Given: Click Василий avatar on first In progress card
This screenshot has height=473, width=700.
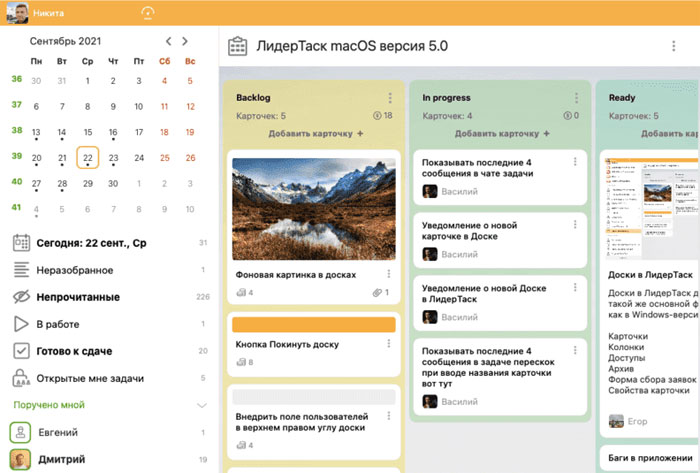Looking at the screenshot, I should click(x=430, y=191).
